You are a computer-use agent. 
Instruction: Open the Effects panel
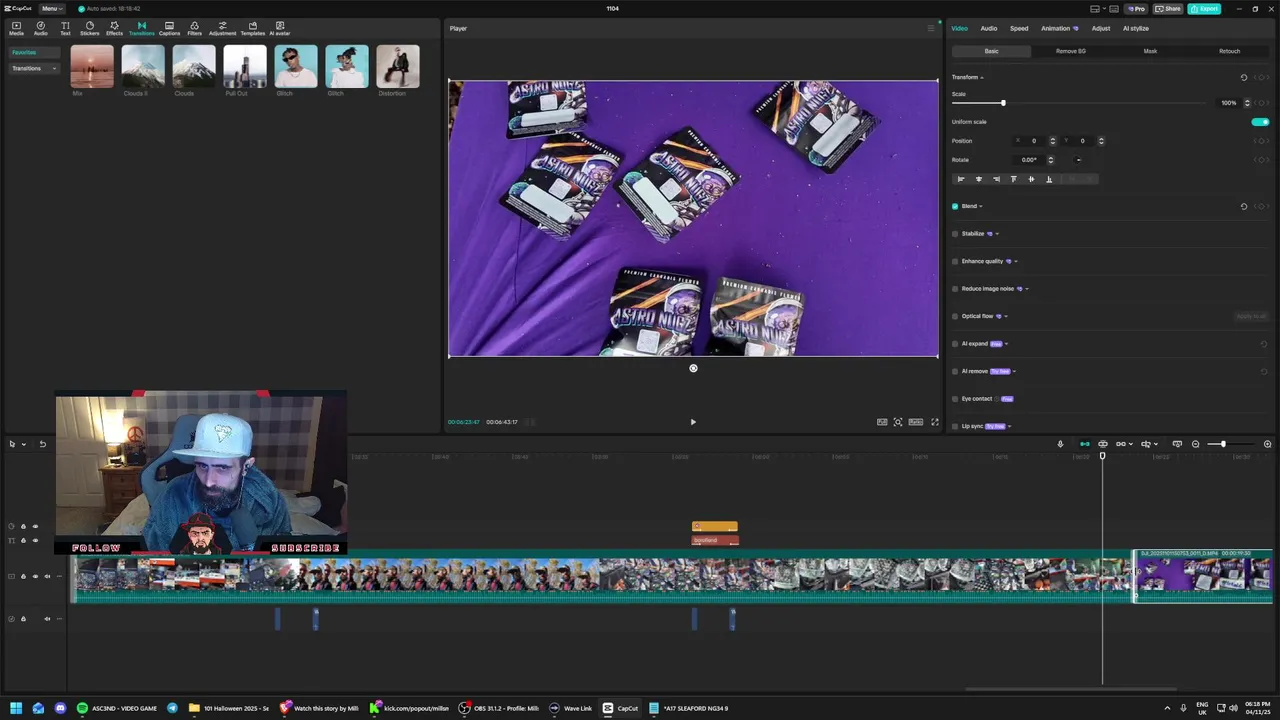114,28
